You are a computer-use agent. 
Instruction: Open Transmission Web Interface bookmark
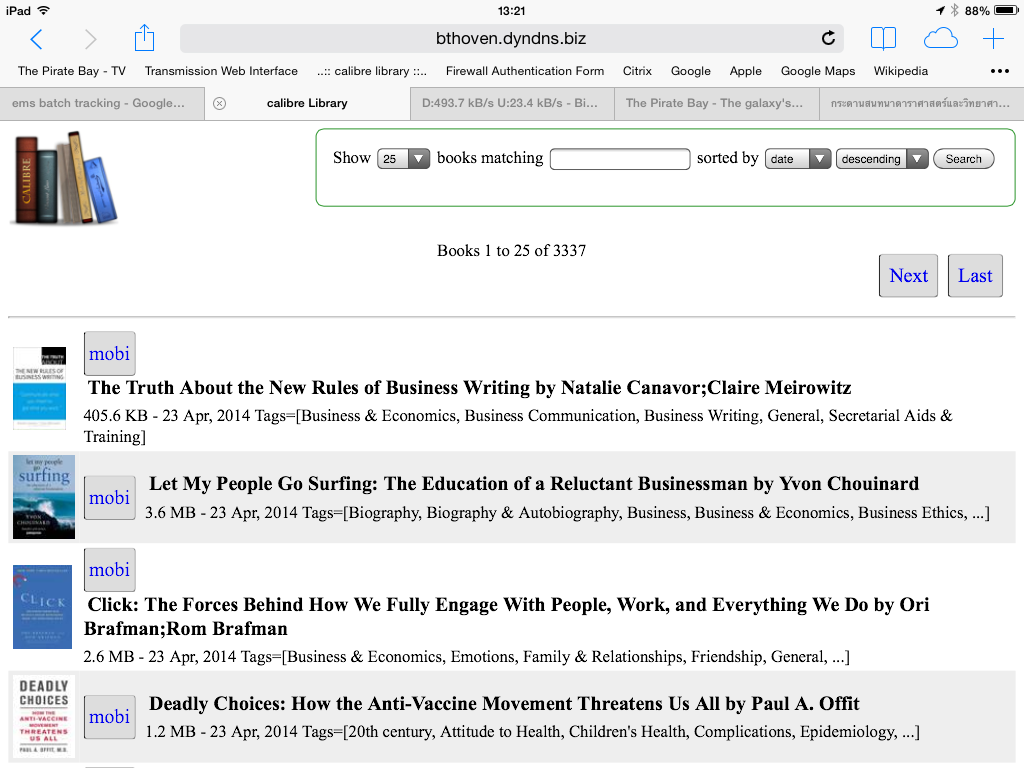click(x=221, y=71)
